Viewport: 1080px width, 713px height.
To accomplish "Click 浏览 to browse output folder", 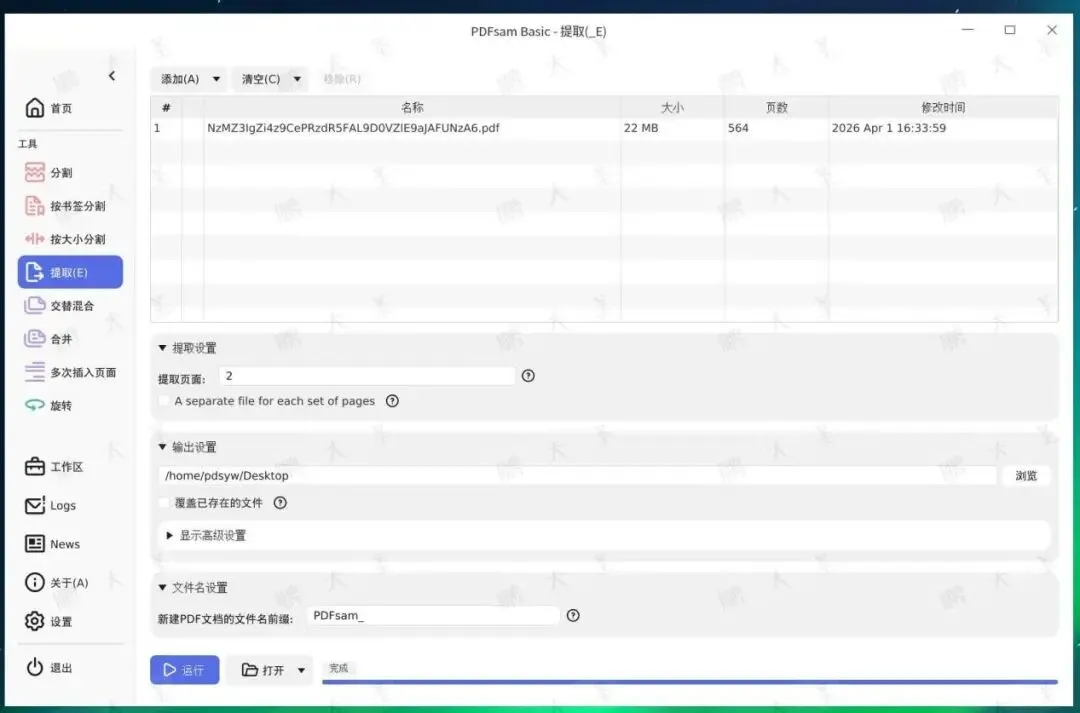I will coord(1026,475).
